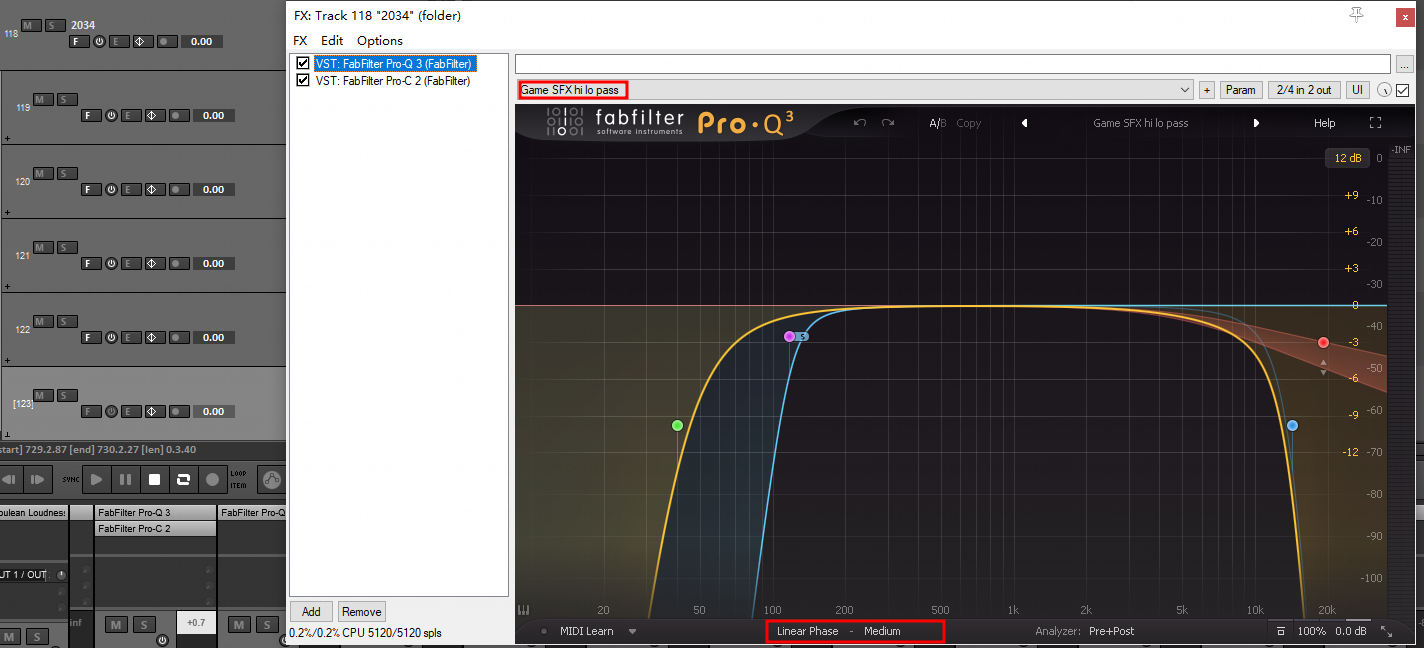Solo track 118 "2034"
The height and width of the screenshot is (648, 1424).
pos(55,25)
